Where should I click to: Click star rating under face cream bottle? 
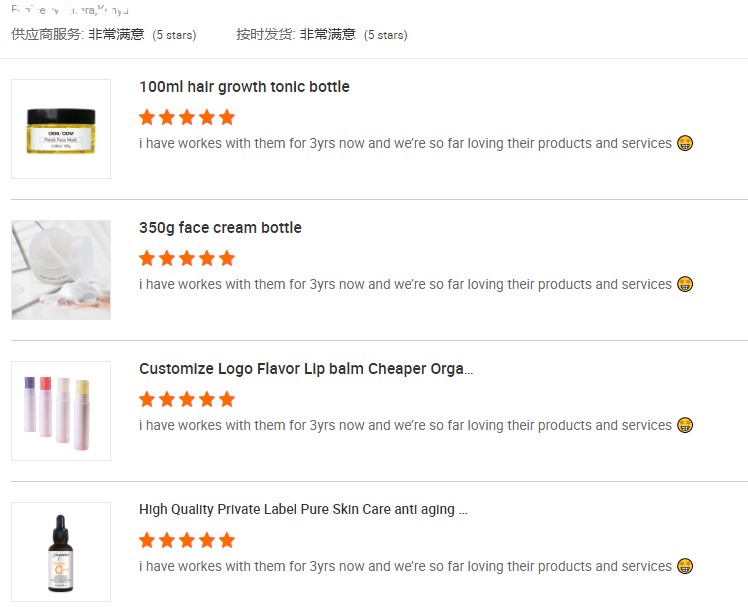[x=187, y=258]
